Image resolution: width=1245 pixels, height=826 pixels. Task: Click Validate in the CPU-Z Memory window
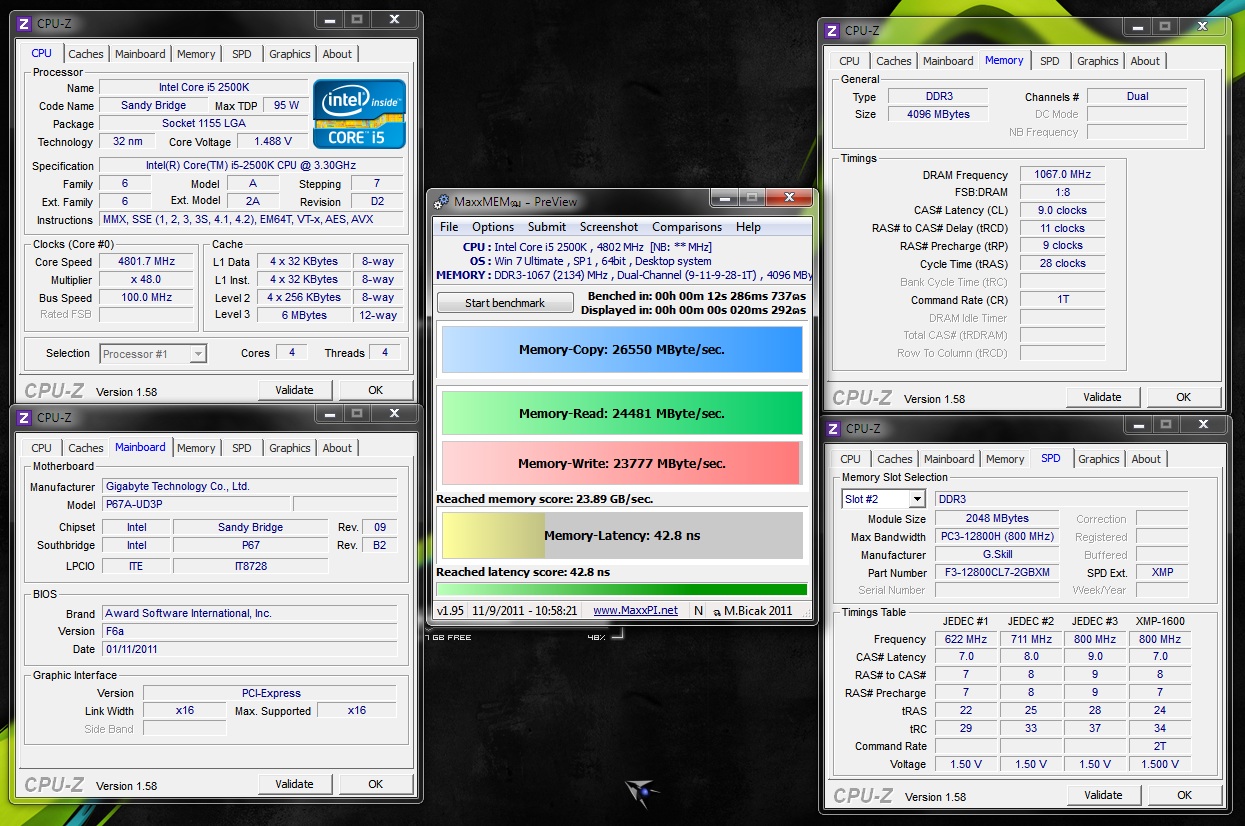click(x=1102, y=397)
